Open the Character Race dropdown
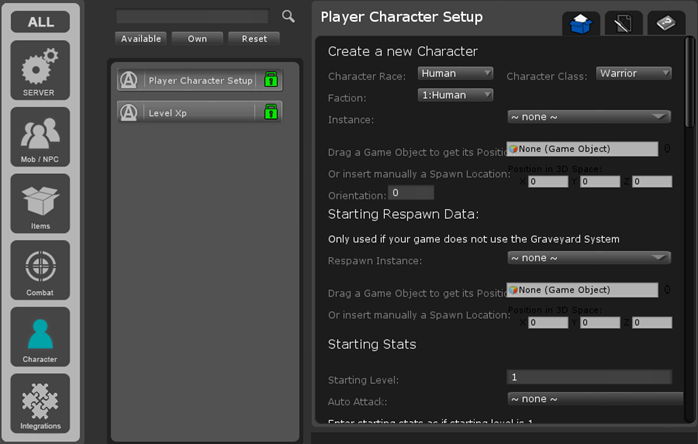This screenshot has width=698, height=444. click(455, 73)
